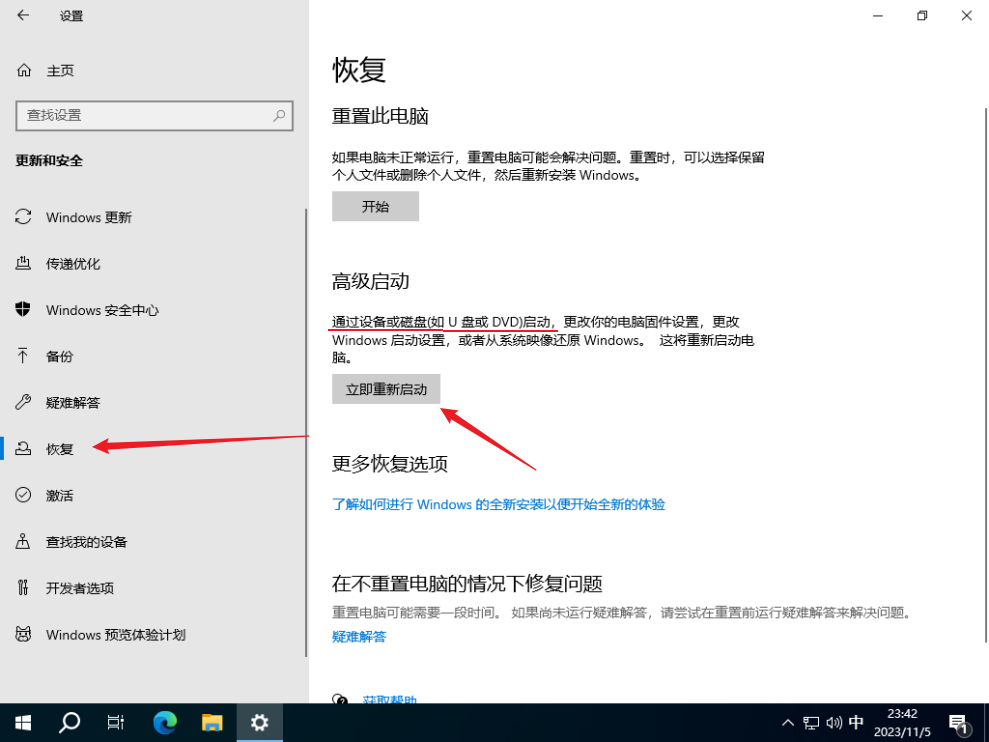Show hidden tray icons chevron

788,722
